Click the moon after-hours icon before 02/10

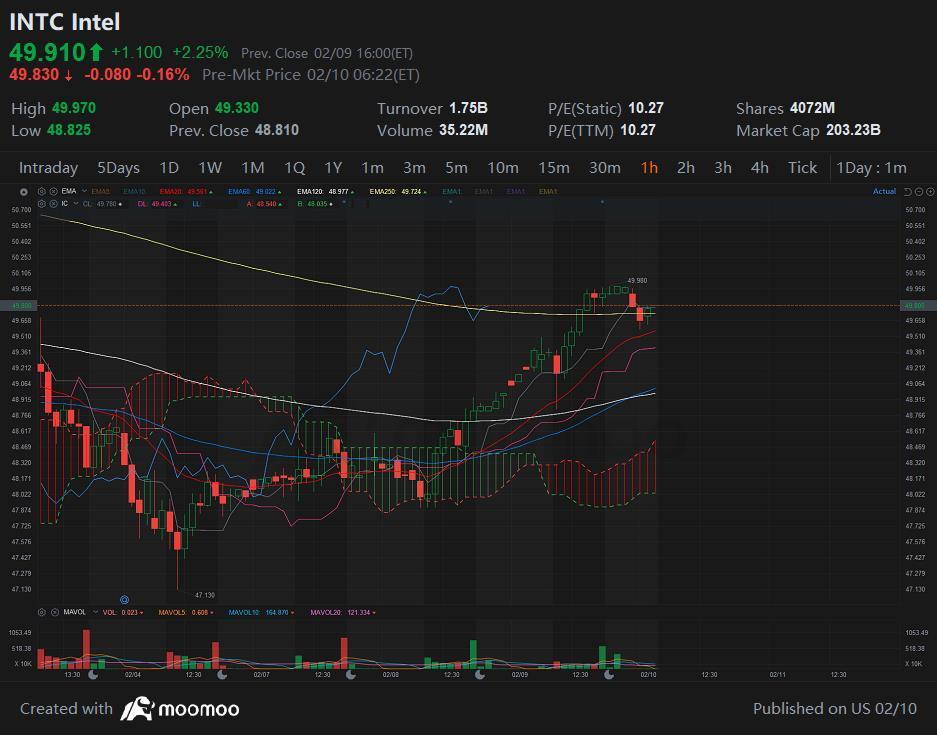pos(609,675)
